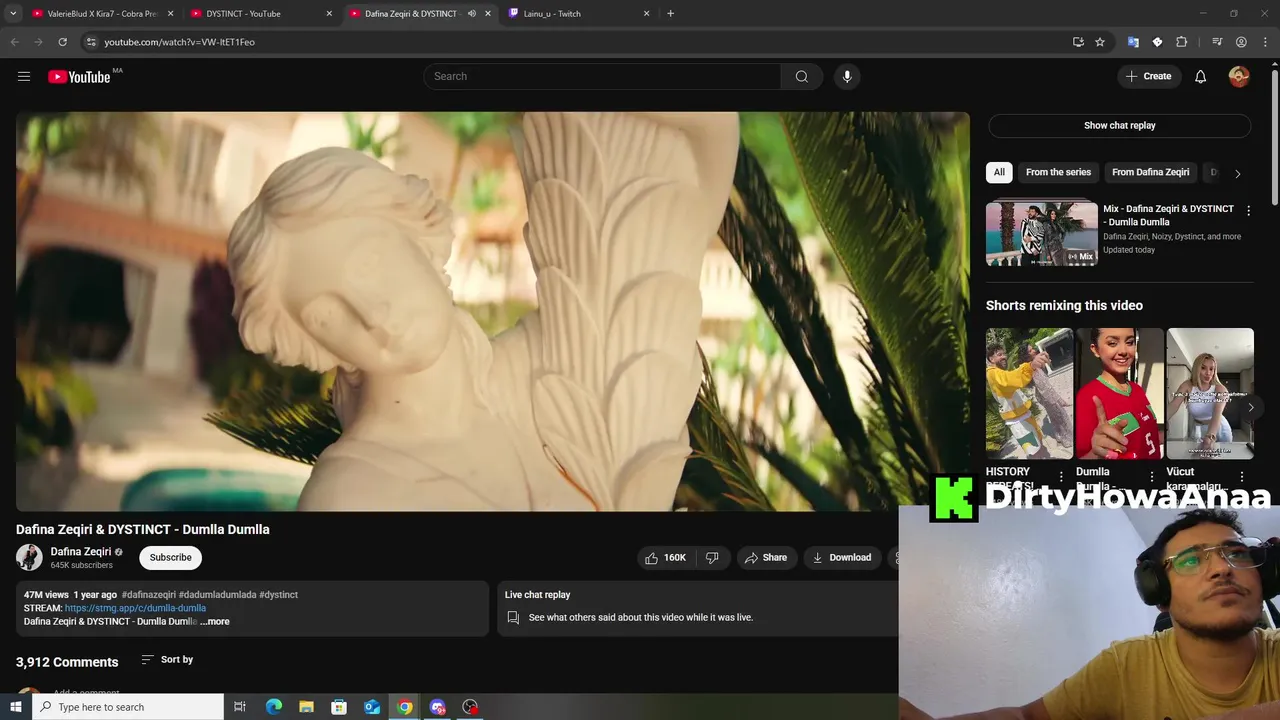Go to the YouTube home logo
1280x720 pixels.
(x=79, y=77)
